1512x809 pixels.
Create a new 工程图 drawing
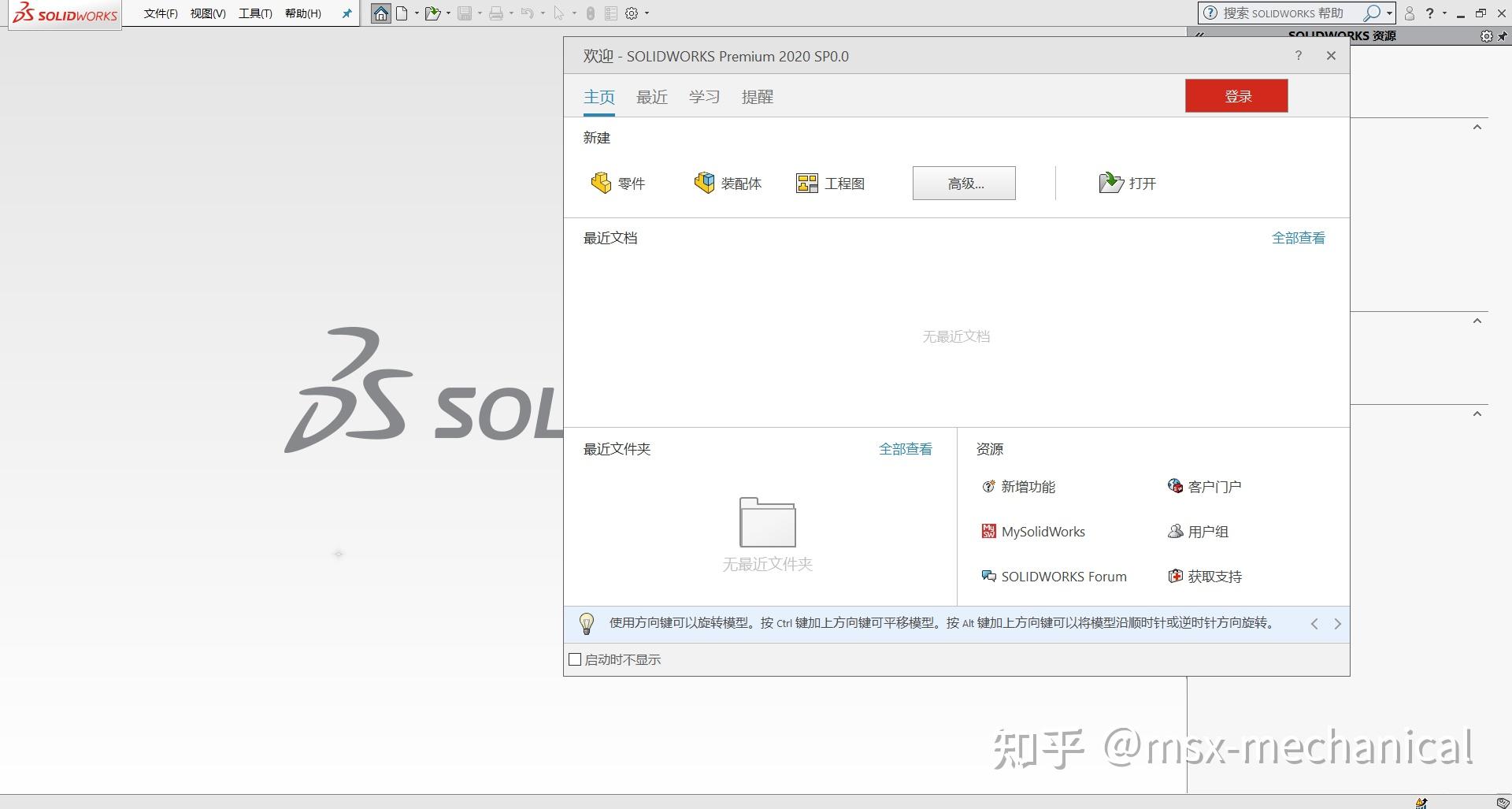[831, 184]
